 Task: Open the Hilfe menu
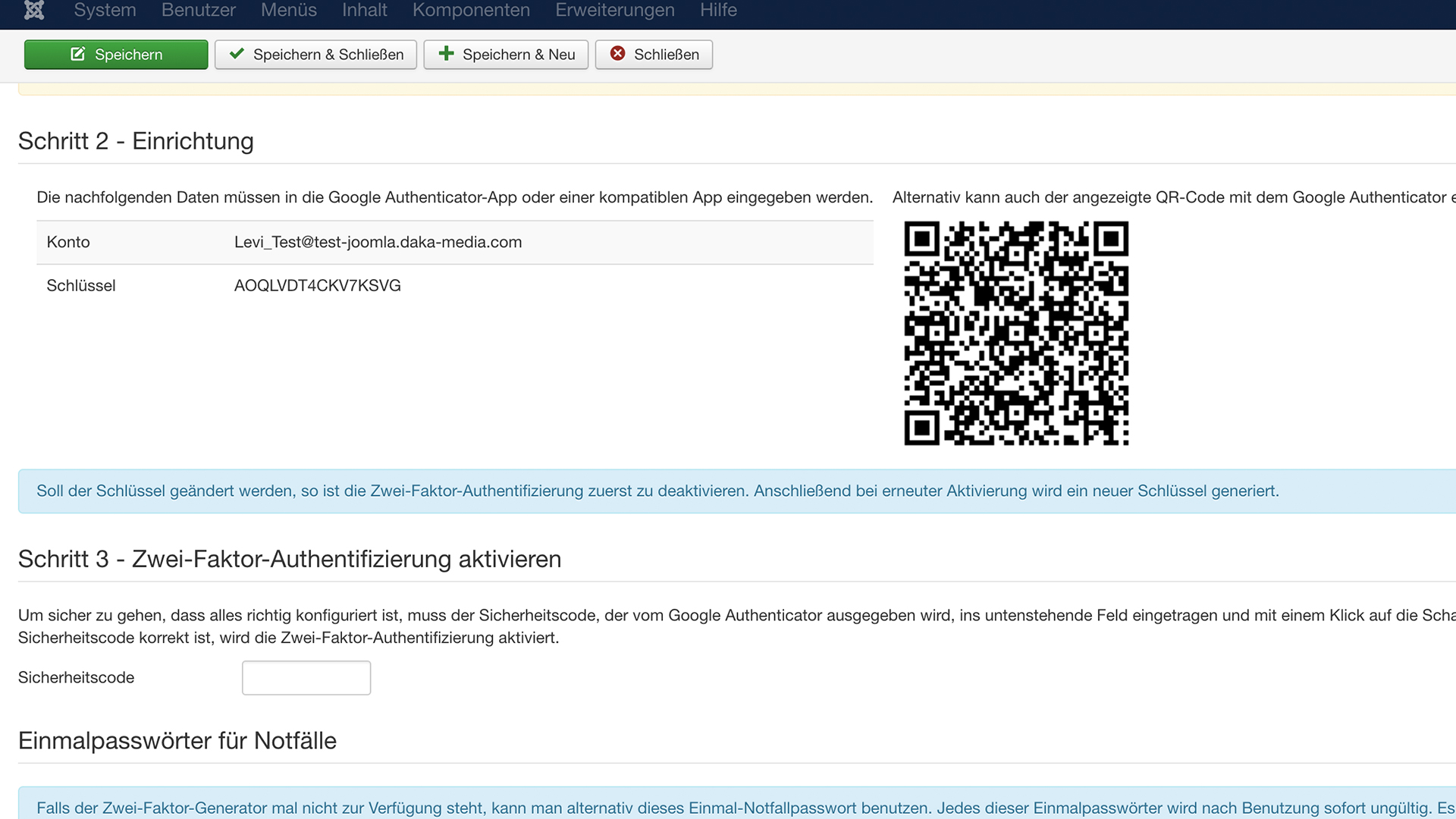tap(718, 10)
